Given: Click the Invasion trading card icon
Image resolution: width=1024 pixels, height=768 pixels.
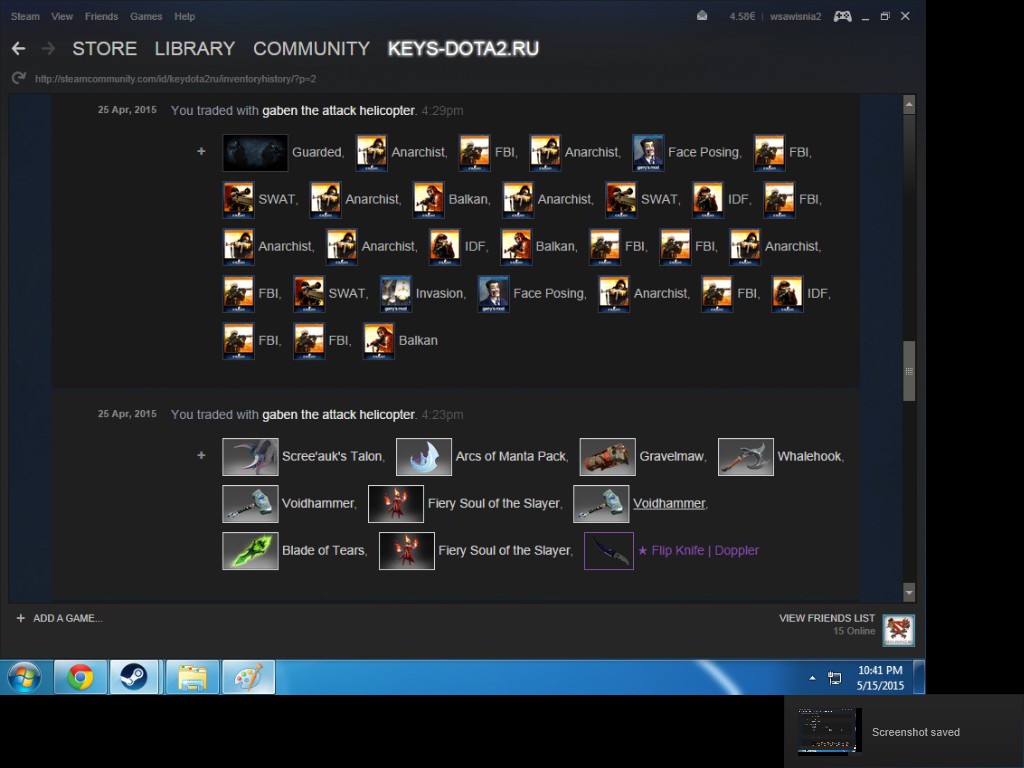Looking at the screenshot, I should 396,293.
